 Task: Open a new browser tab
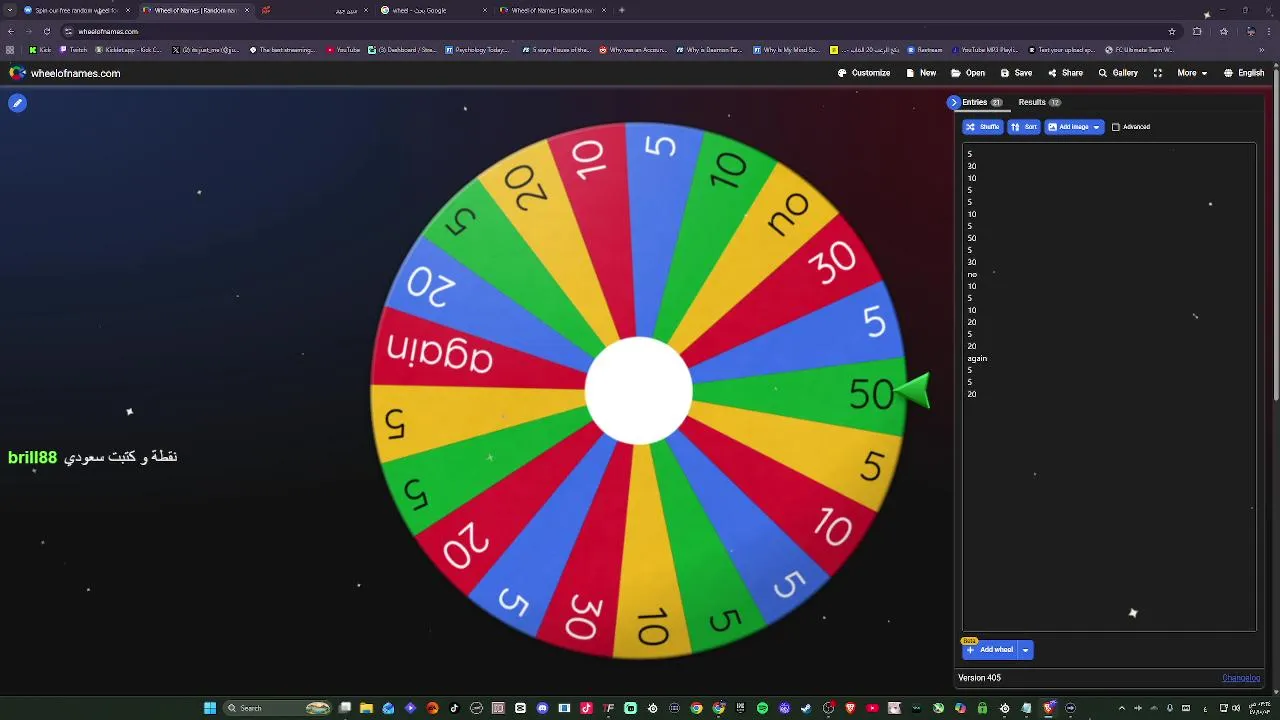pos(622,10)
